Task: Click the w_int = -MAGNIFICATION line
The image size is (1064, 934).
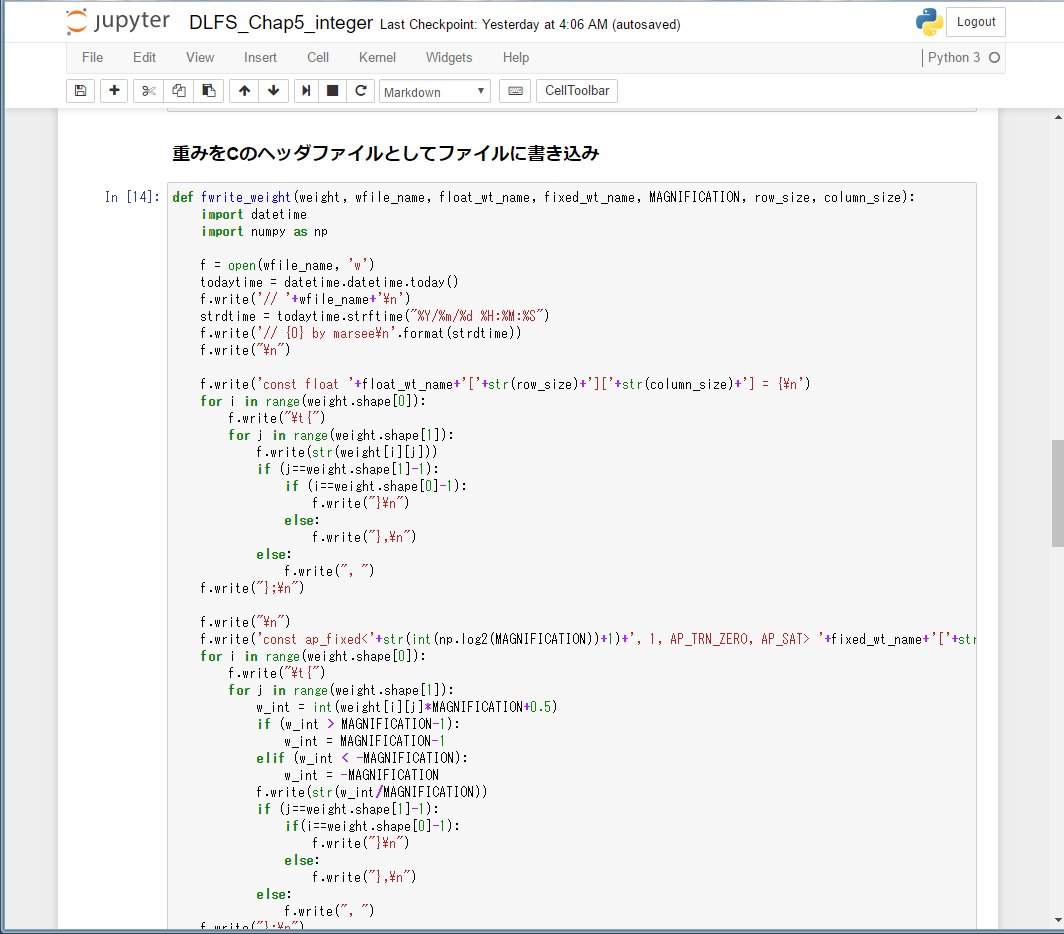Action: pyautogui.click(x=362, y=775)
